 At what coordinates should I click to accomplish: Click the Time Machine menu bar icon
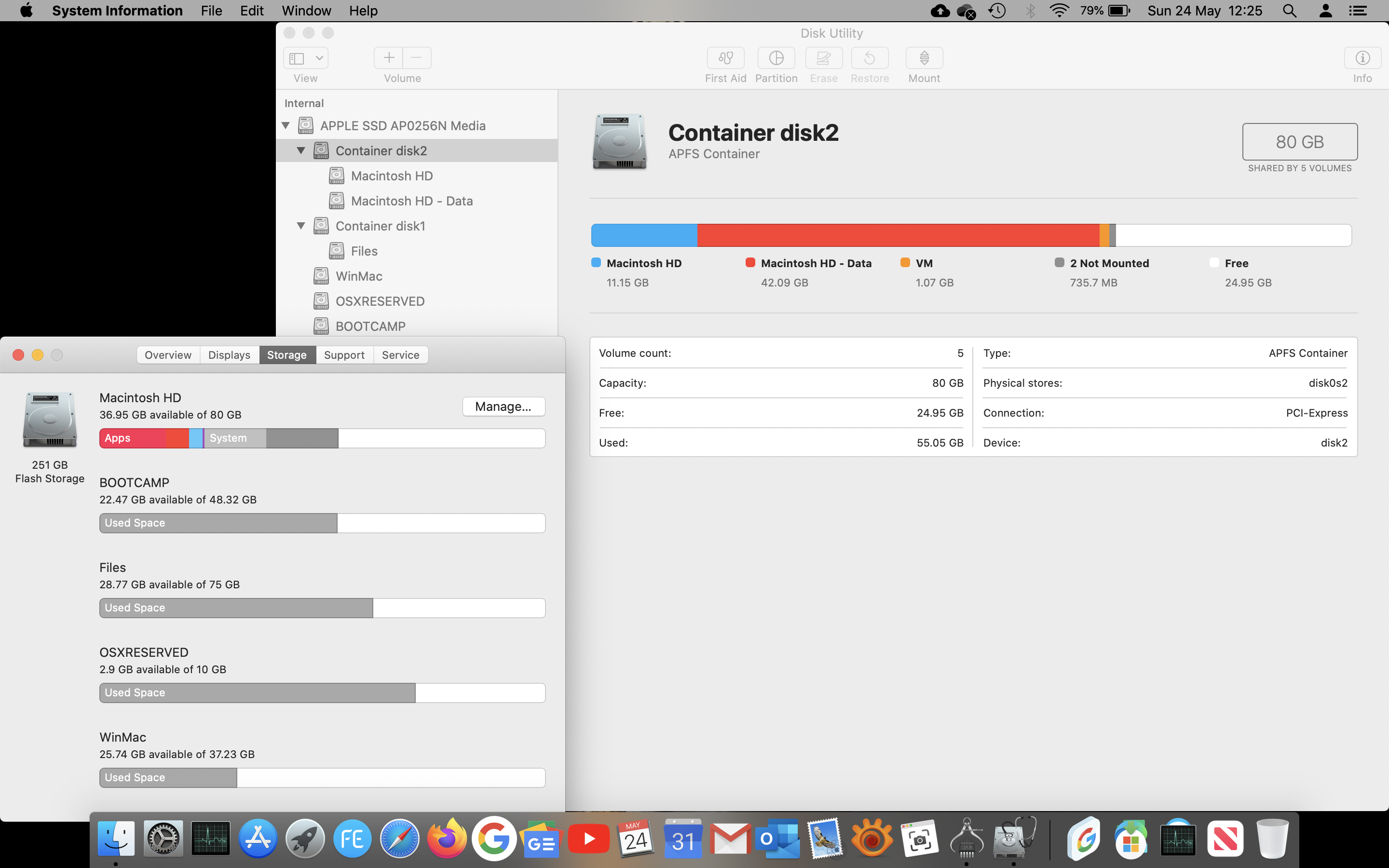[x=997, y=11]
